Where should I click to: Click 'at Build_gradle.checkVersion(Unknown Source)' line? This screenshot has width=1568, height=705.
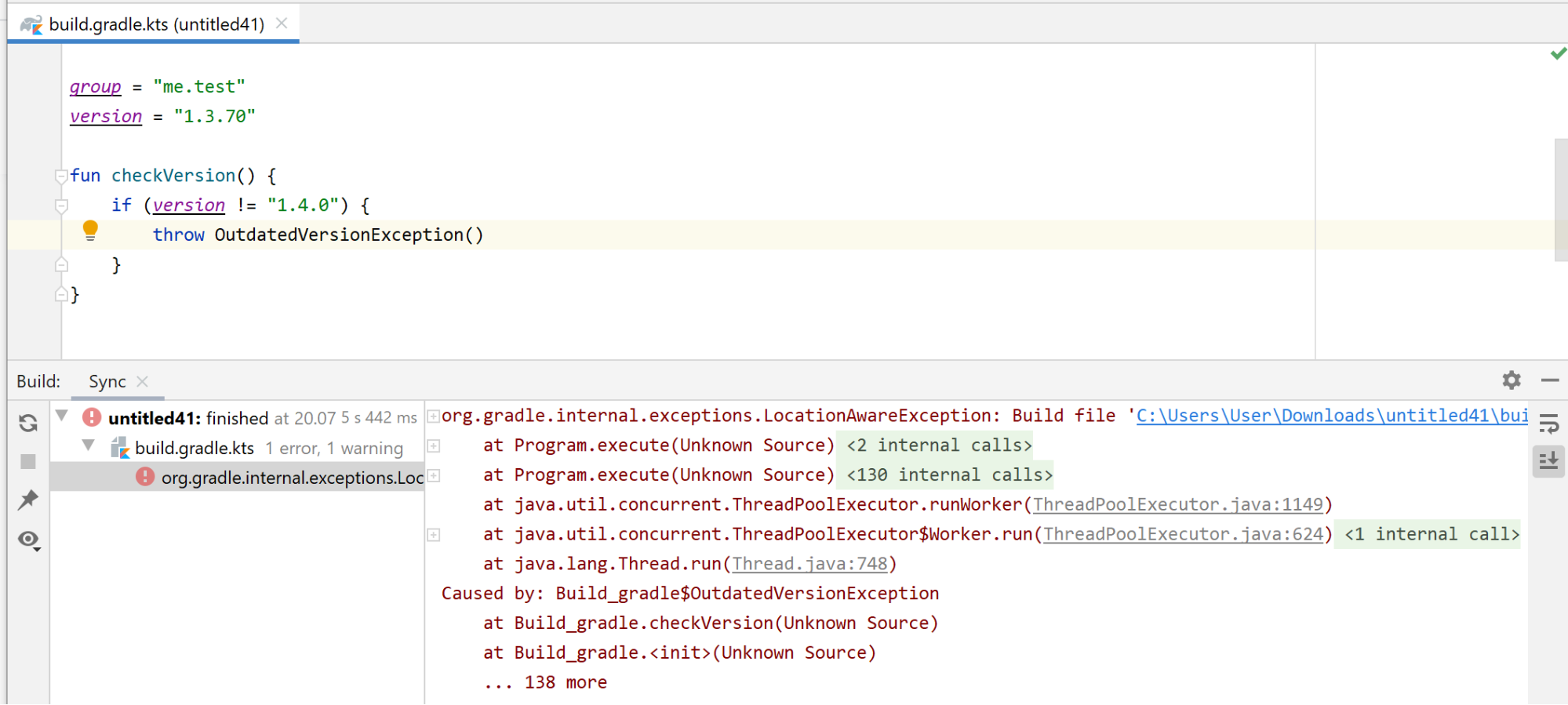tap(711, 623)
